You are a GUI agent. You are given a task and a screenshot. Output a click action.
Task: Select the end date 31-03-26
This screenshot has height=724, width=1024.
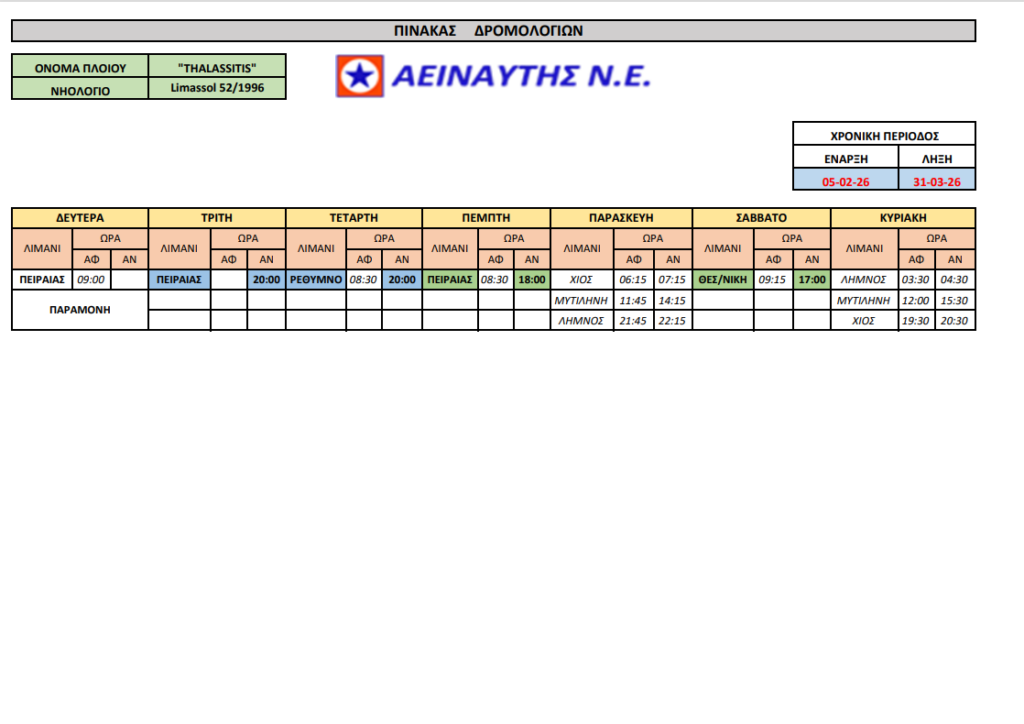click(x=937, y=181)
